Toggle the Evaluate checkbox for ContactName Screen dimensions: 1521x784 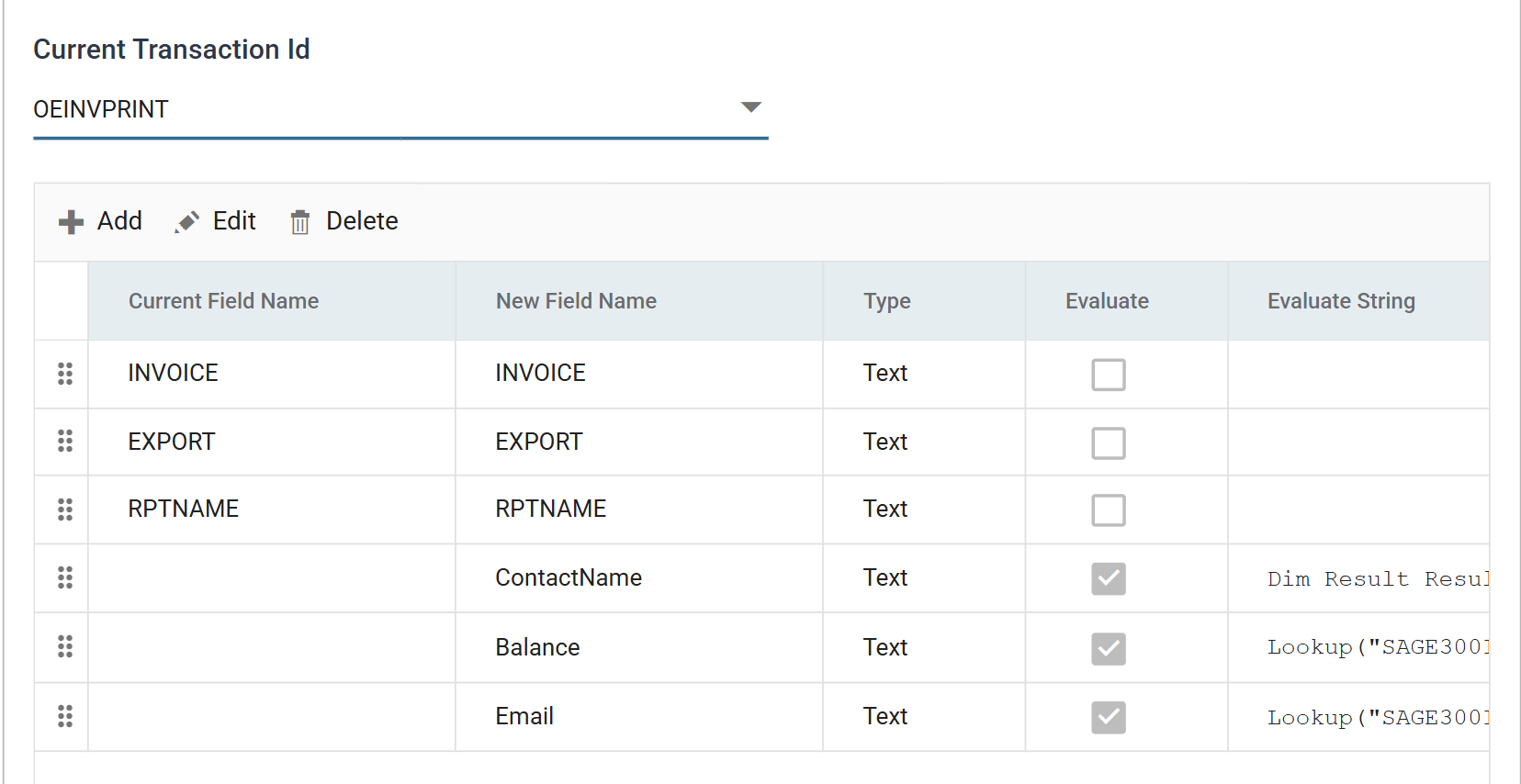[1109, 578]
